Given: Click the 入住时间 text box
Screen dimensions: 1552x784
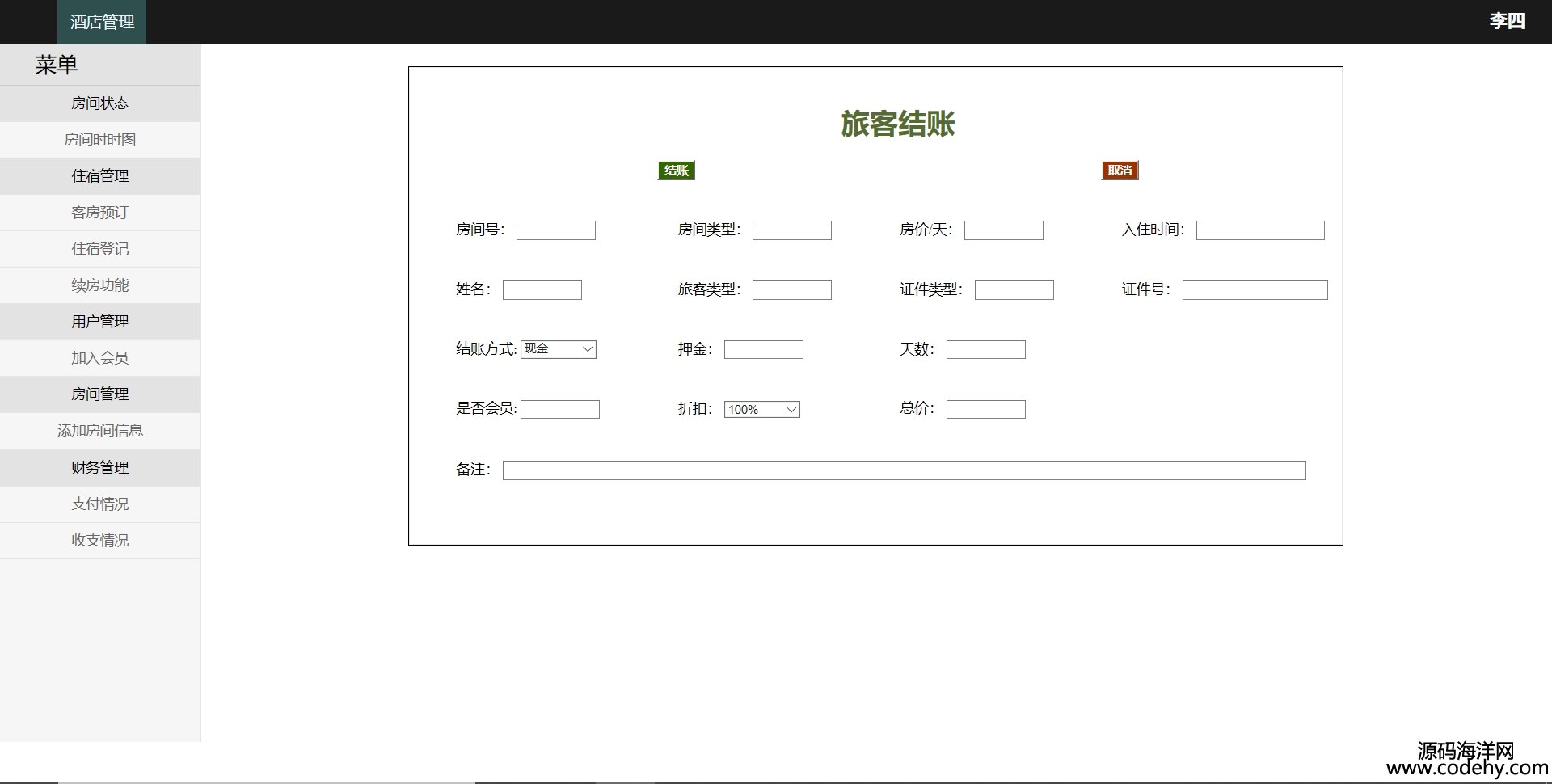Looking at the screenshot, I should [1259, 230].
